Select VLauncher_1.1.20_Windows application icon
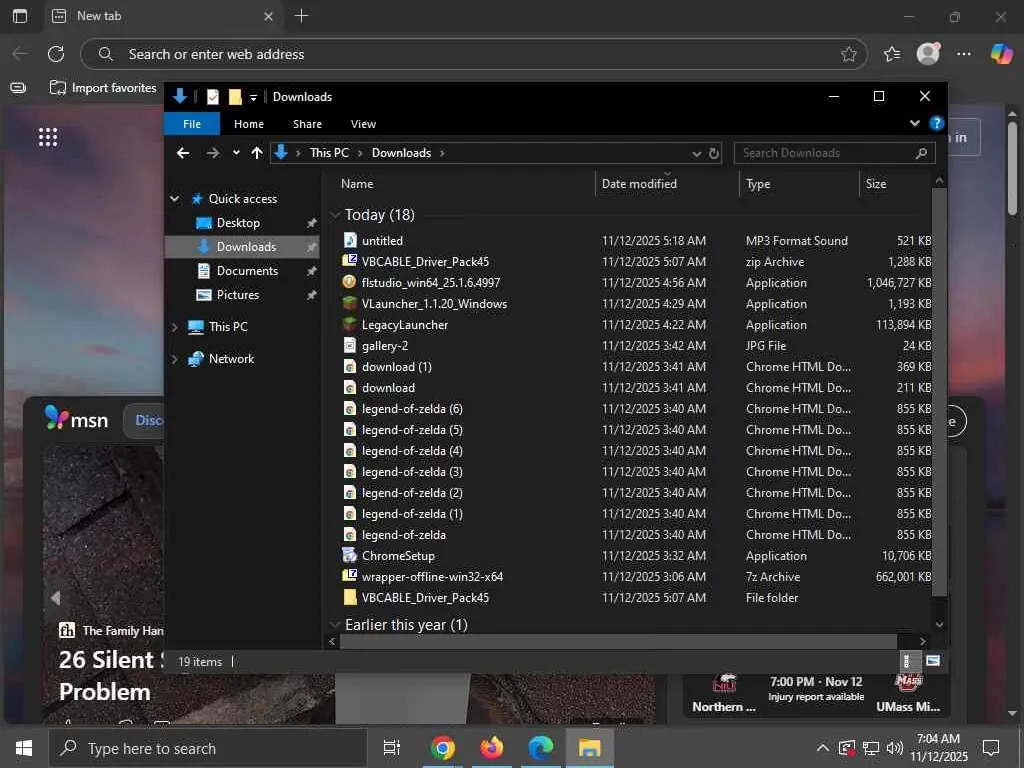 pos(350,304)
